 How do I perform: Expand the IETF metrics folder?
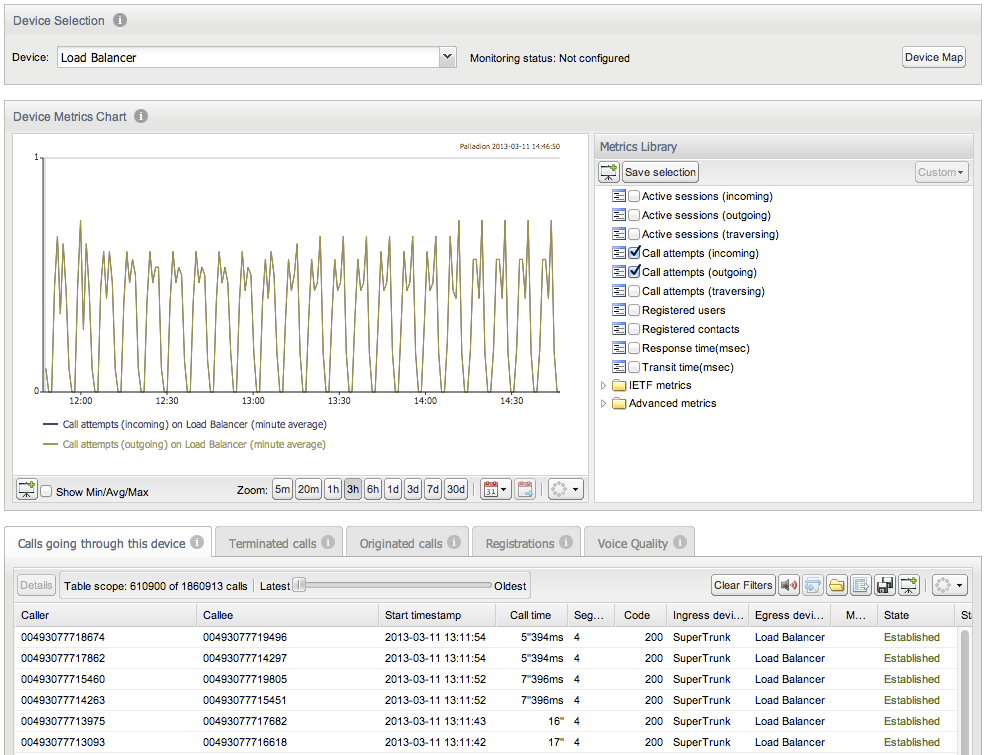(x=603, y=385)
